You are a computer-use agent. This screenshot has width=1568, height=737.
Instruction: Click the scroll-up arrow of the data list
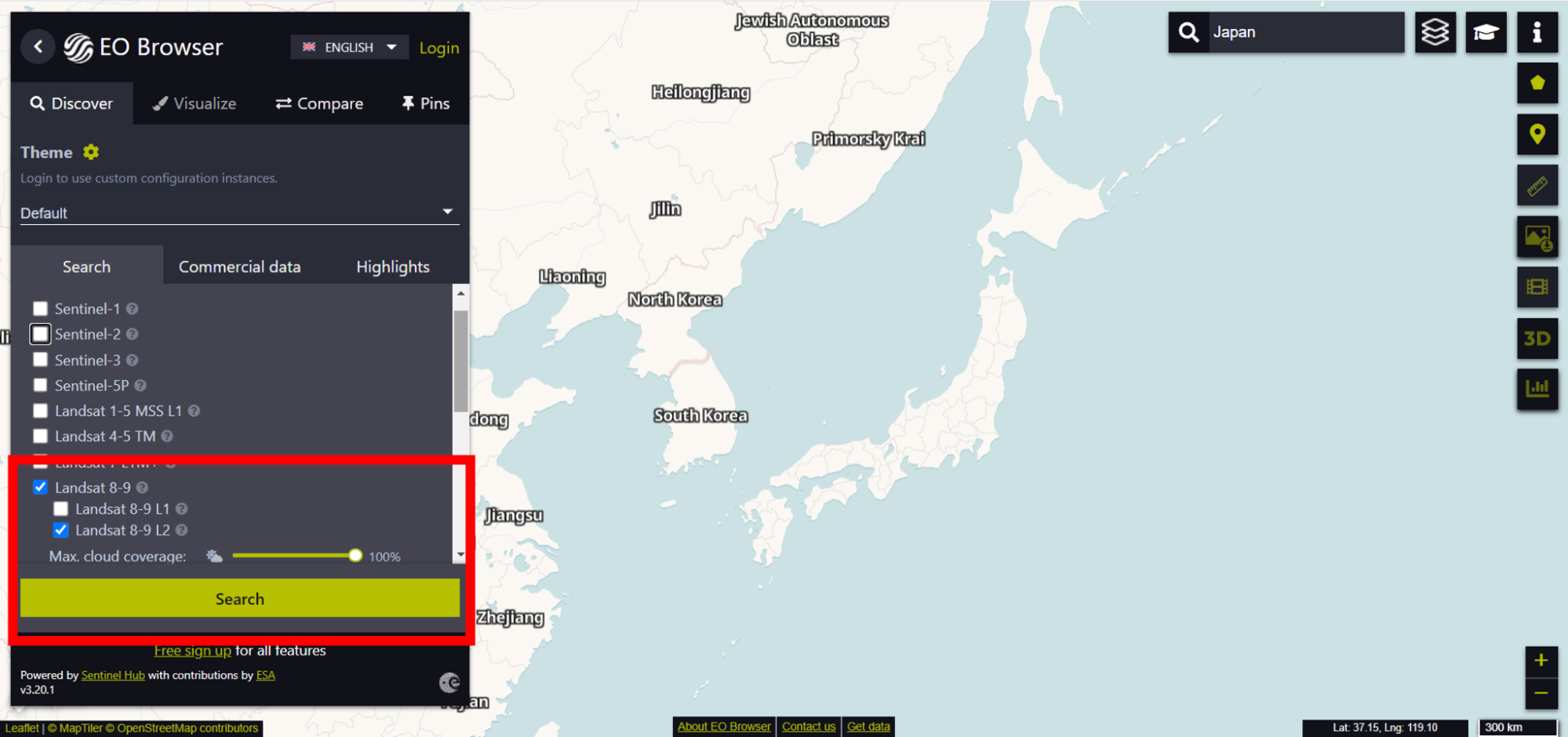pyautogui.click(x=460, y=293)
